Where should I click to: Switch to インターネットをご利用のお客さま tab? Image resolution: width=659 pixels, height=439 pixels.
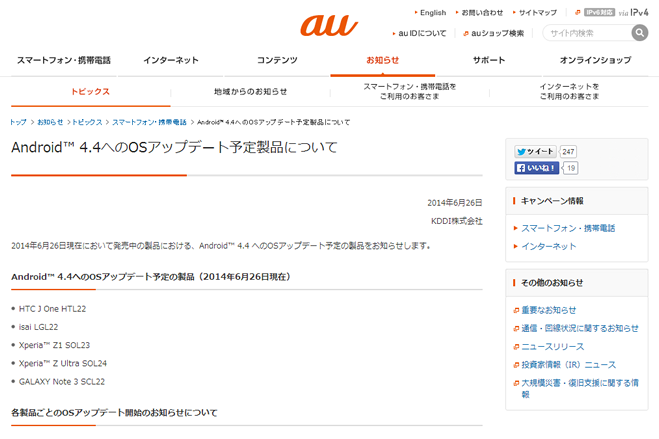coord(569,91)
